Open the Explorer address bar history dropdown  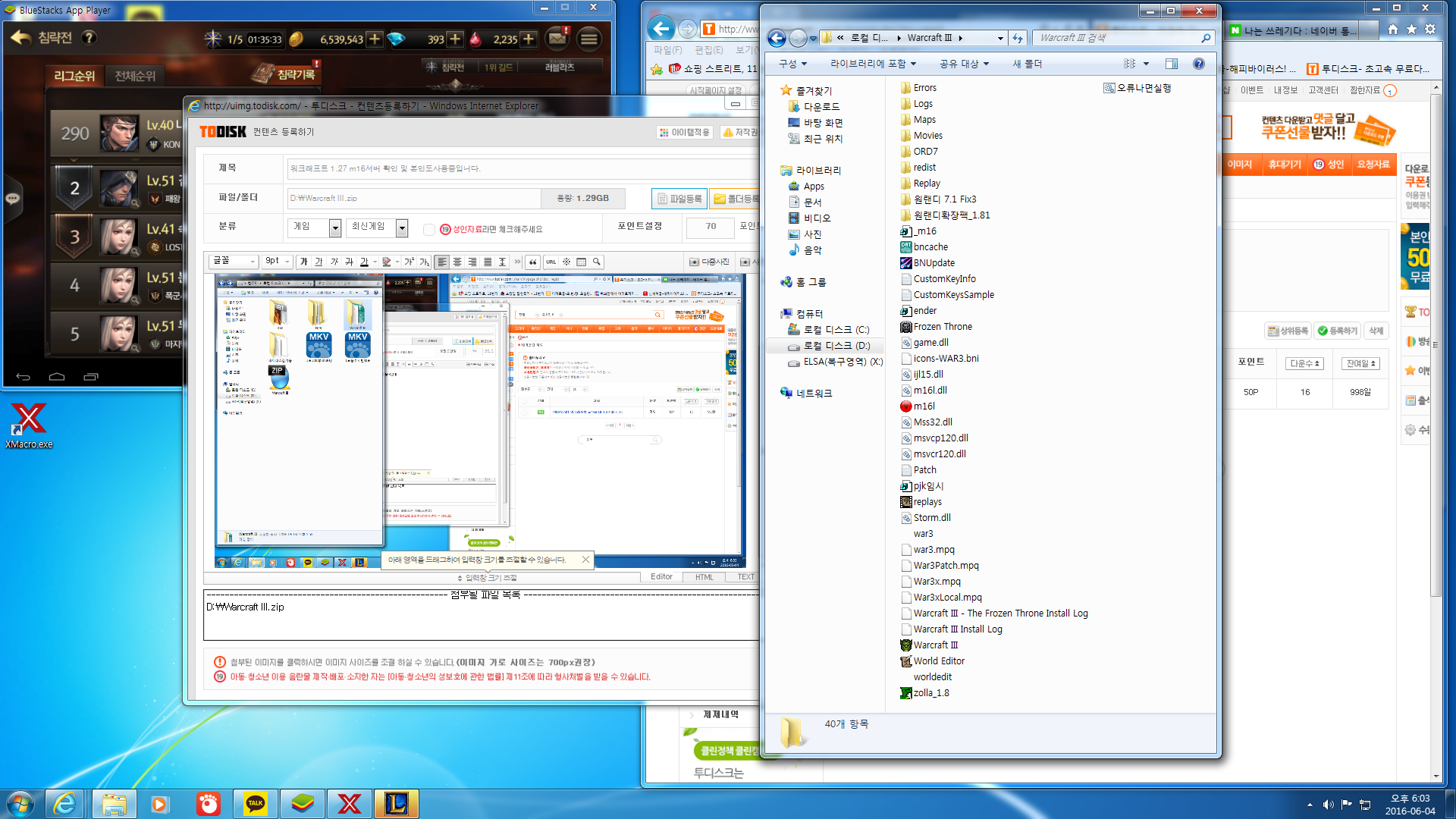[x=1000, y=38]
